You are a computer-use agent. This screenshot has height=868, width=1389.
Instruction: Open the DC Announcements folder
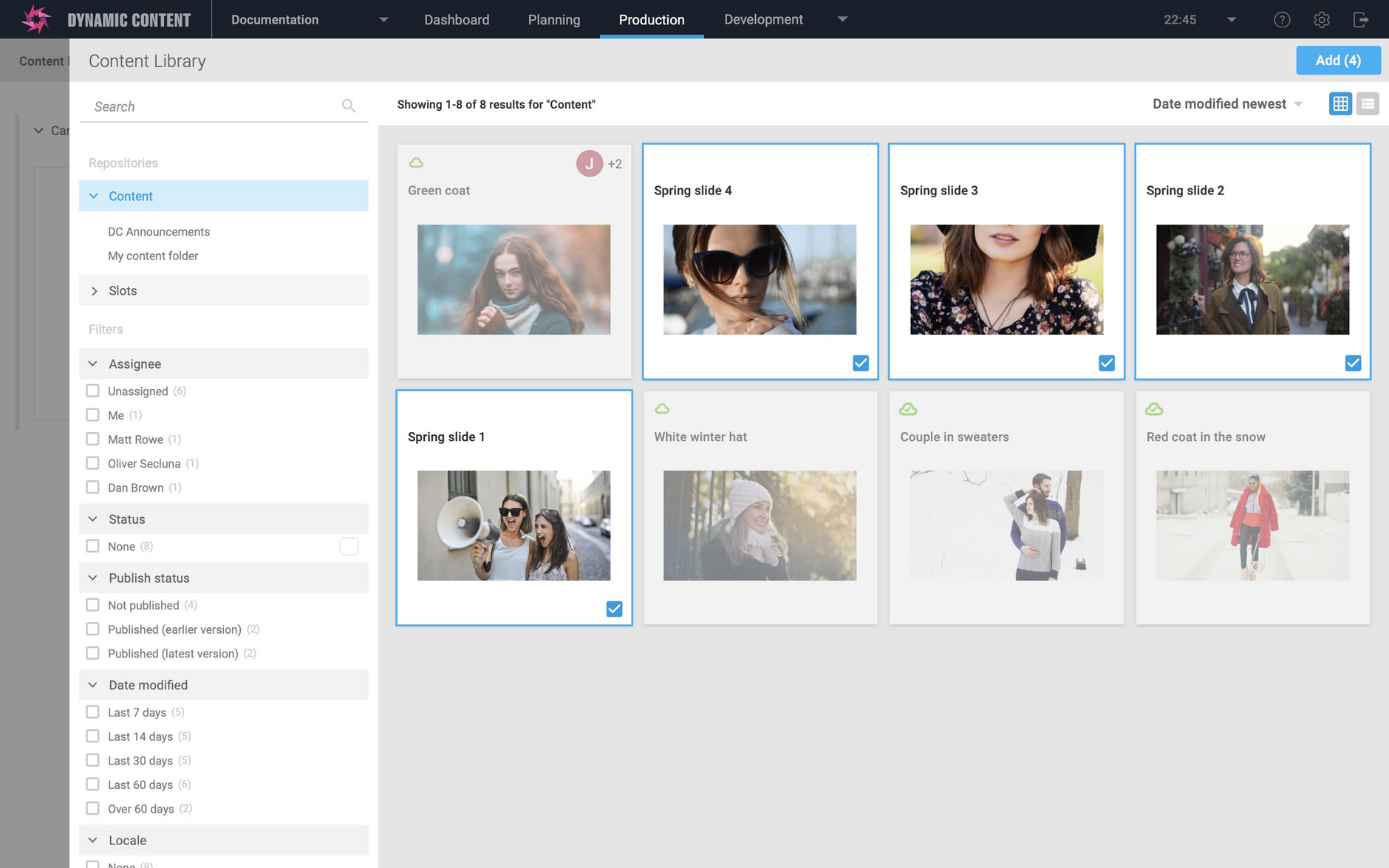159,232
